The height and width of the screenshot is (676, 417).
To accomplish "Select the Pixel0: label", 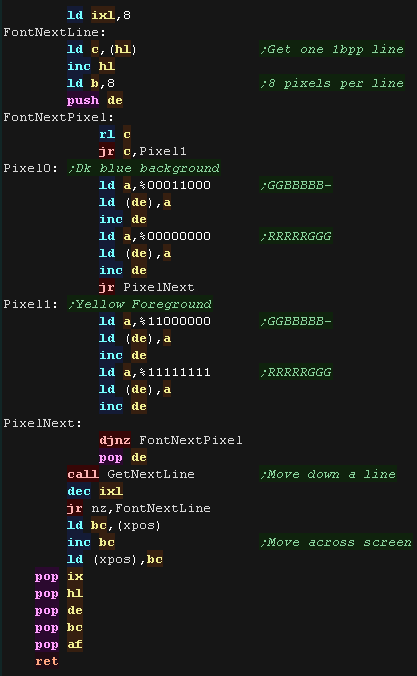I will pos(31,168).
